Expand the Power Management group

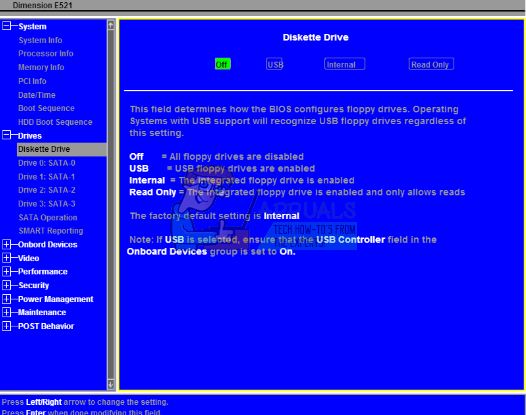[6, 299]
